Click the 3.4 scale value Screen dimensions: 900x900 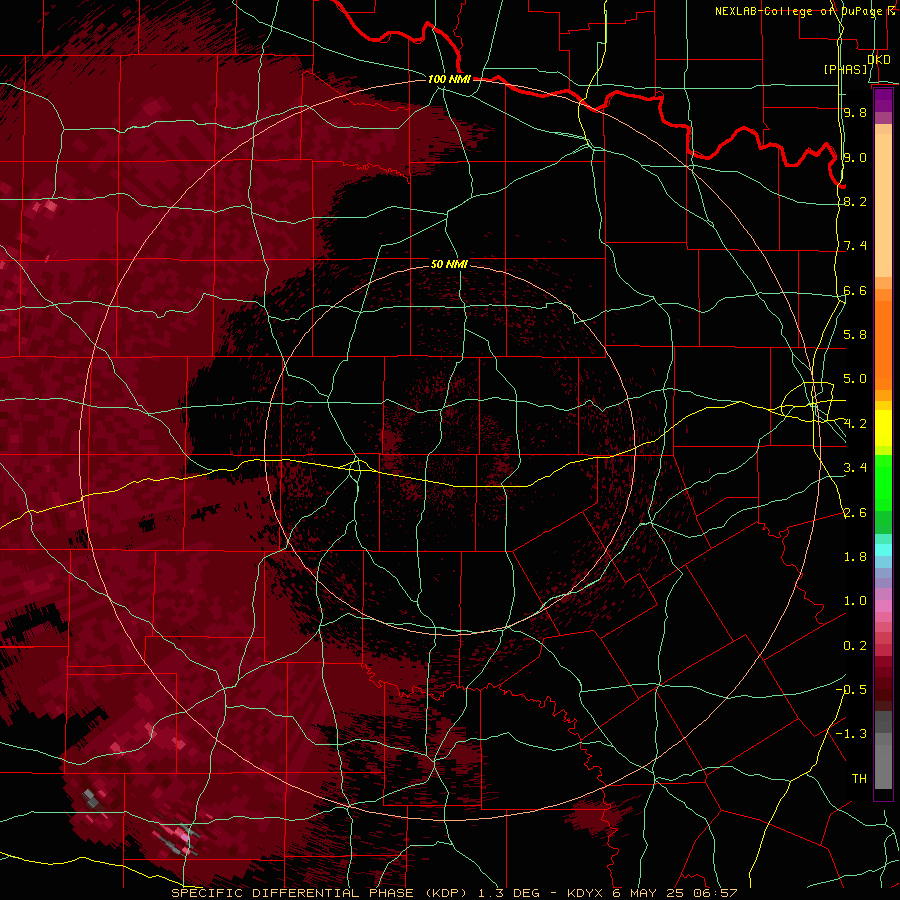(855, 468)
